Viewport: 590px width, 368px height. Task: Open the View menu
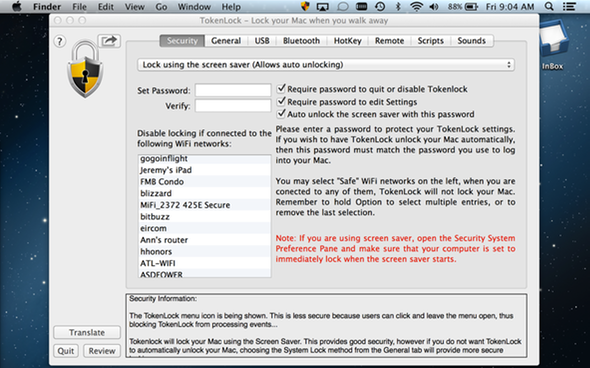click(x=134, y=7)
